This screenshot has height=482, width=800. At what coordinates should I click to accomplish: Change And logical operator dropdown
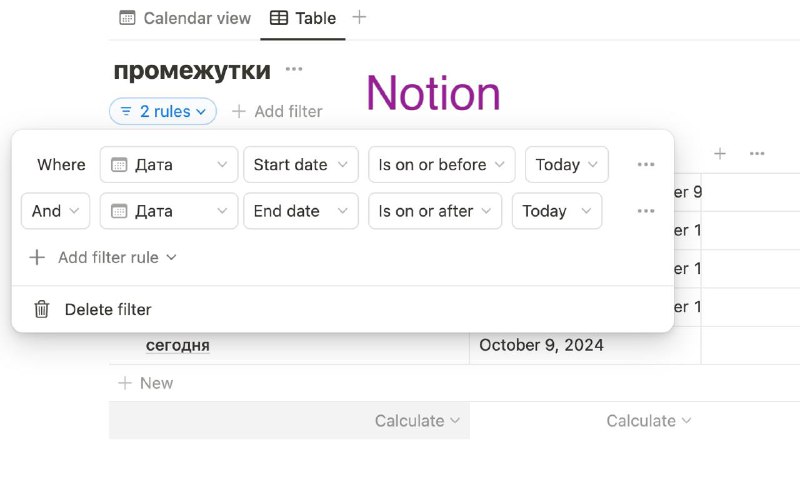(x=56, y=211)
